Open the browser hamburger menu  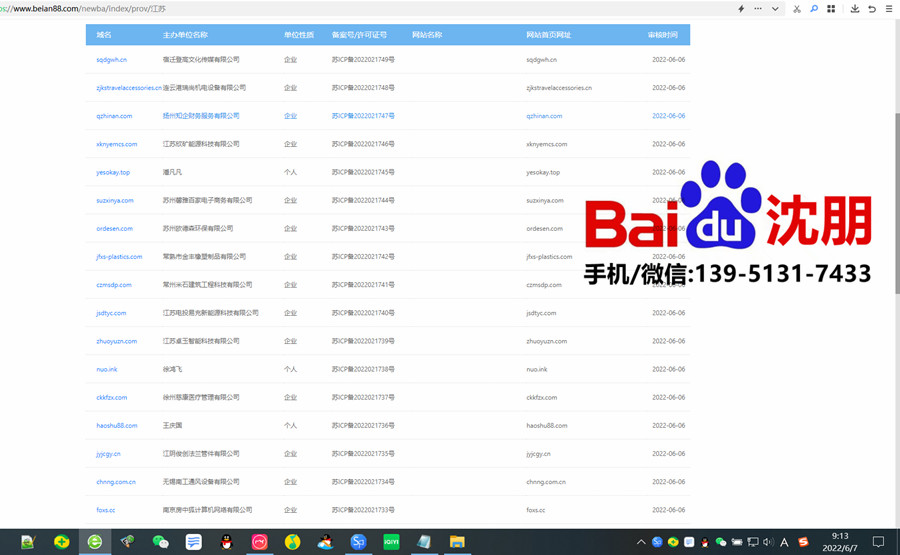pos(889,9)
